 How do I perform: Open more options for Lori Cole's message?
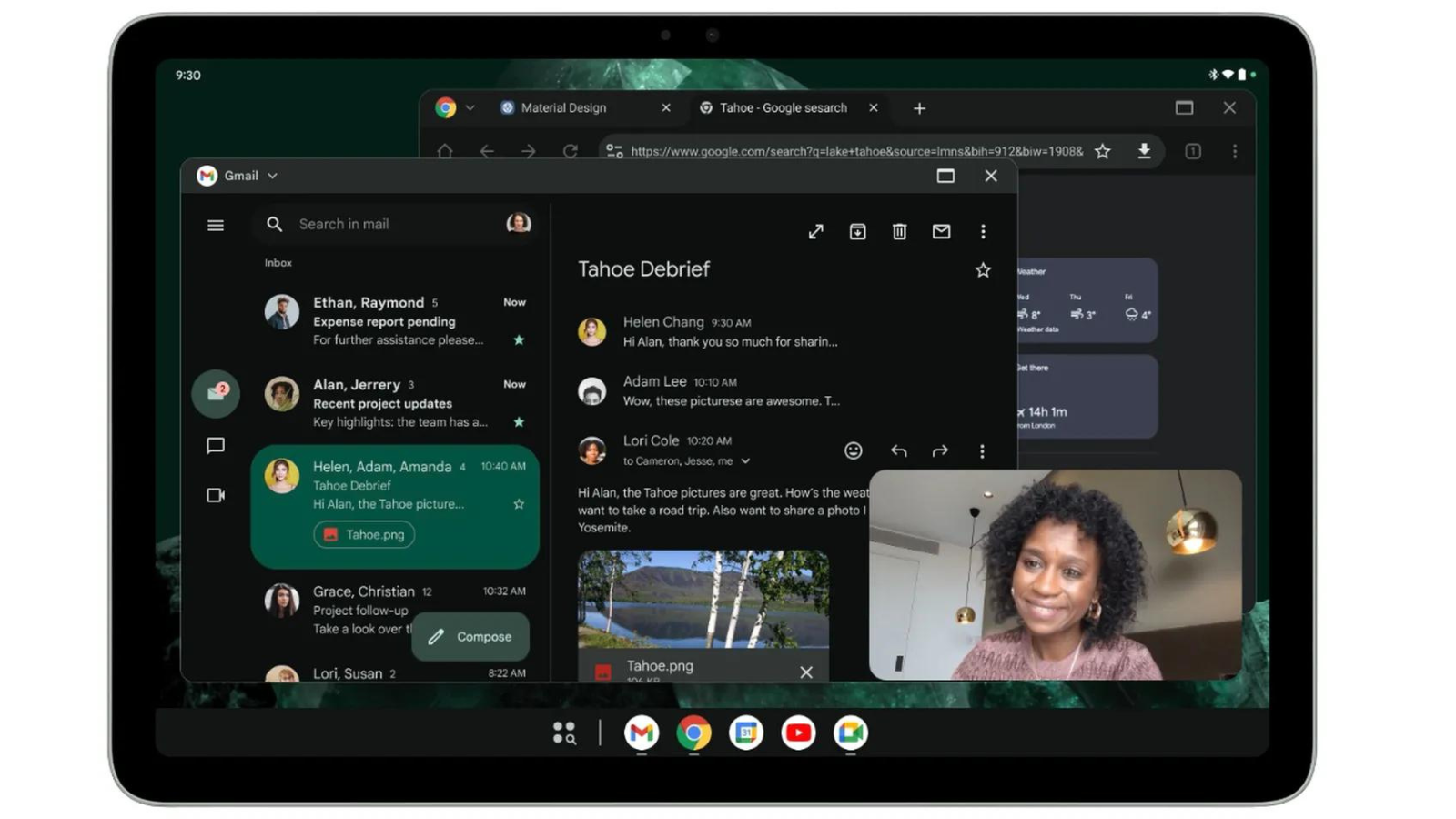(982, 450)
